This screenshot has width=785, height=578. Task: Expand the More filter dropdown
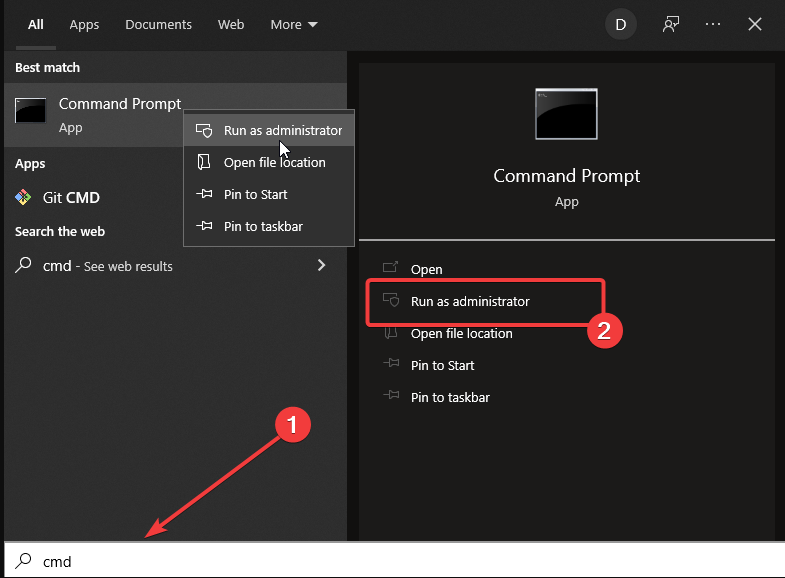click(x=294, y=25)
